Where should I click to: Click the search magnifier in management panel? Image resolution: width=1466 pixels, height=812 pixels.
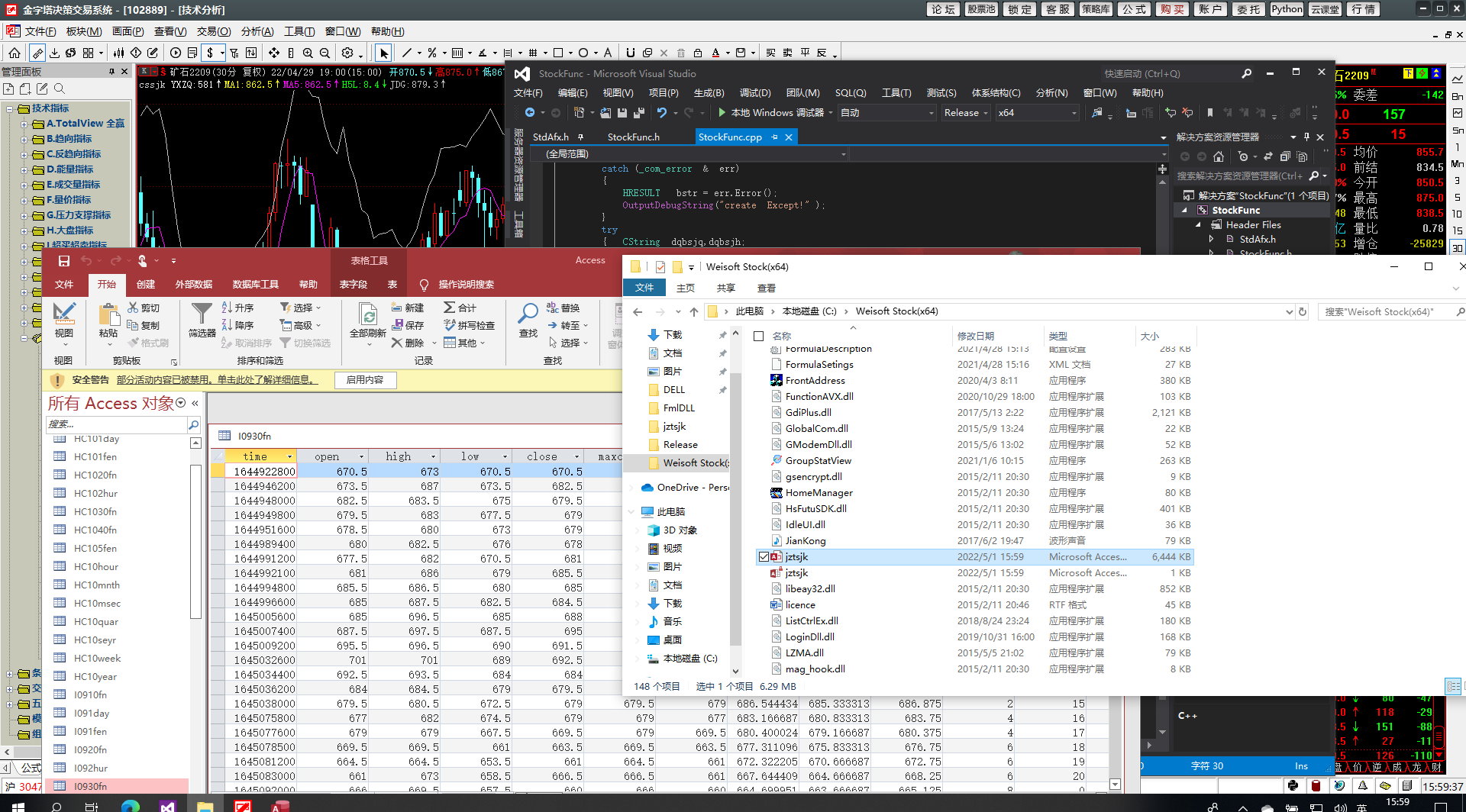(60, 89)
